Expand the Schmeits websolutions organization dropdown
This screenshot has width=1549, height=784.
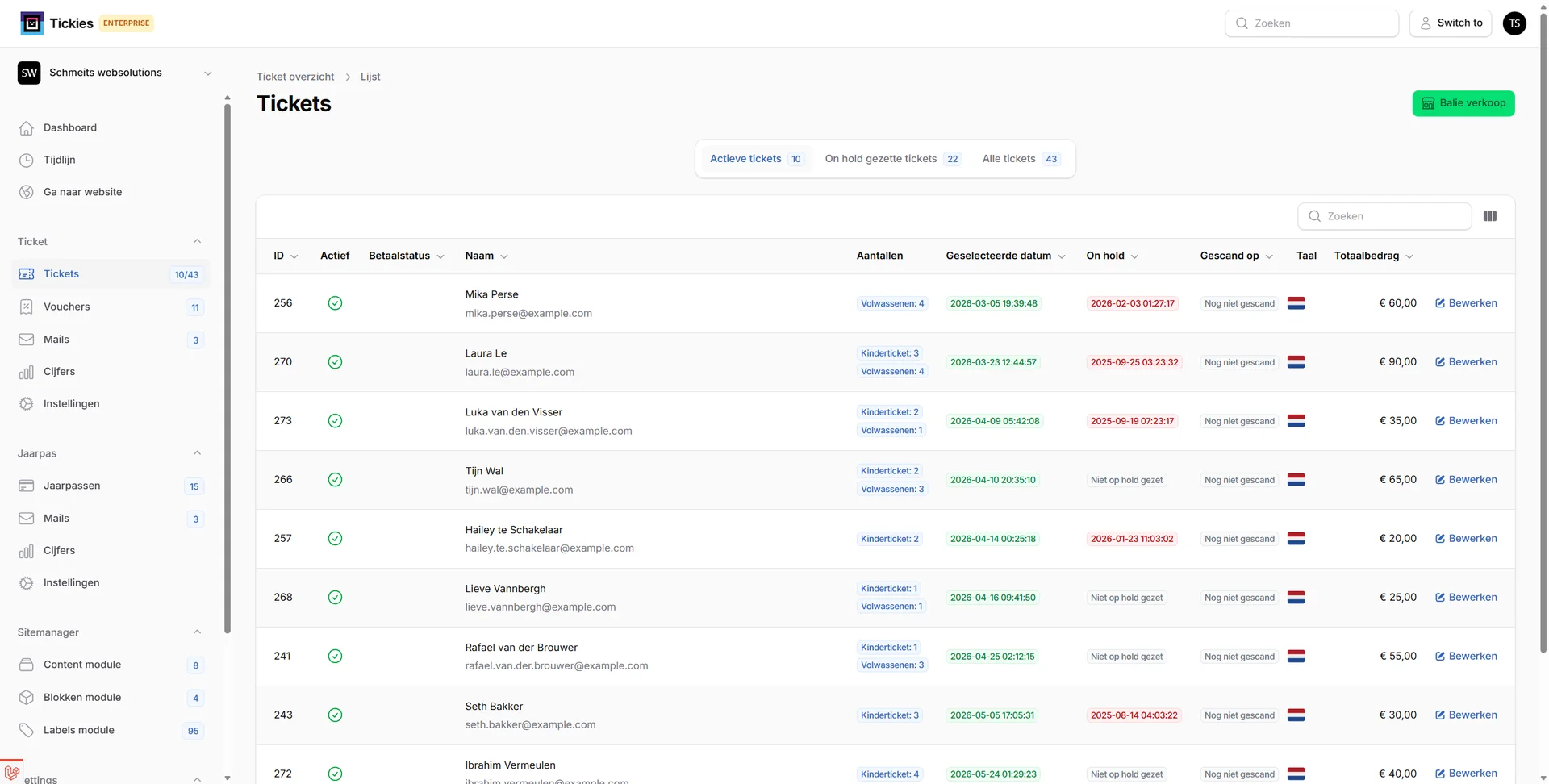207,73
